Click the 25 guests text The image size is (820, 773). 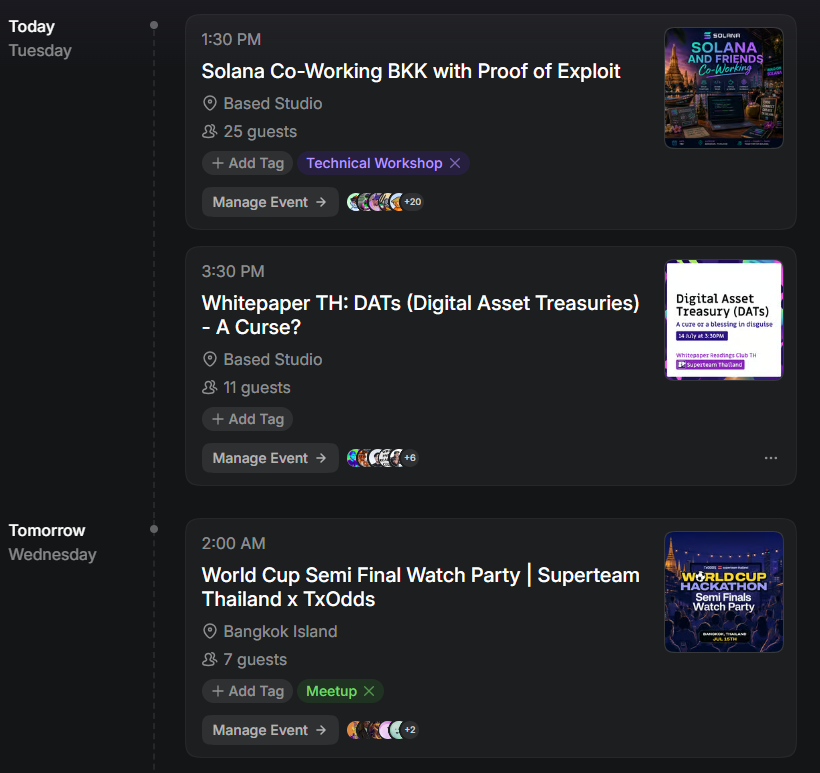(260, 132)
